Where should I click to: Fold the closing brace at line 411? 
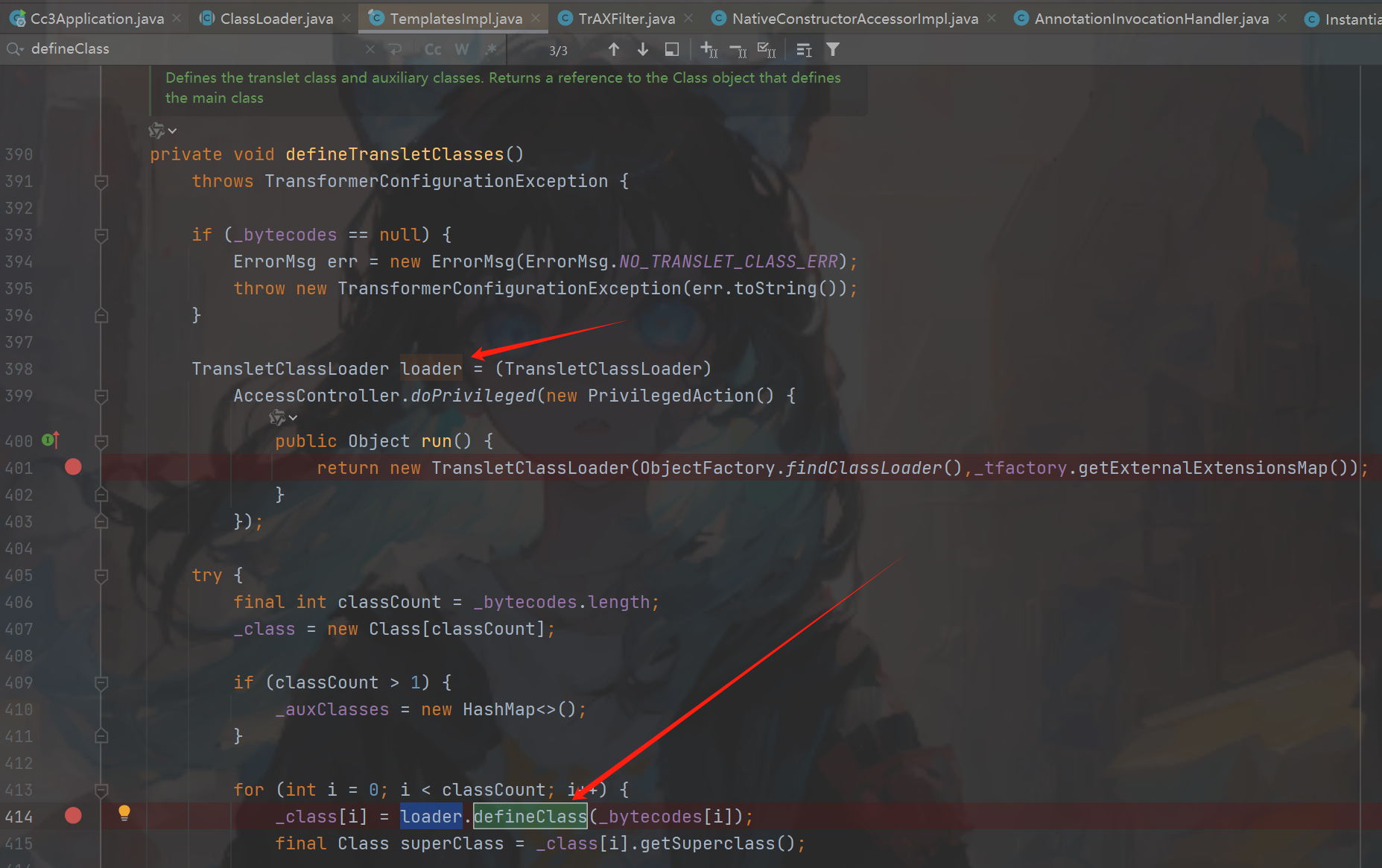tap(101, 736)
